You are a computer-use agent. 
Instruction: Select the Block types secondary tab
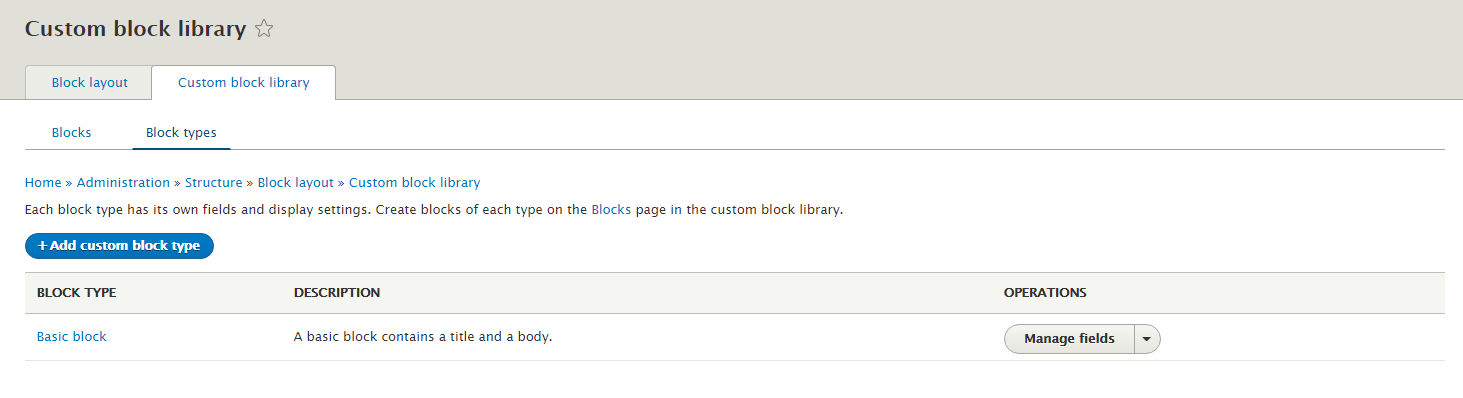click(181, 132)
